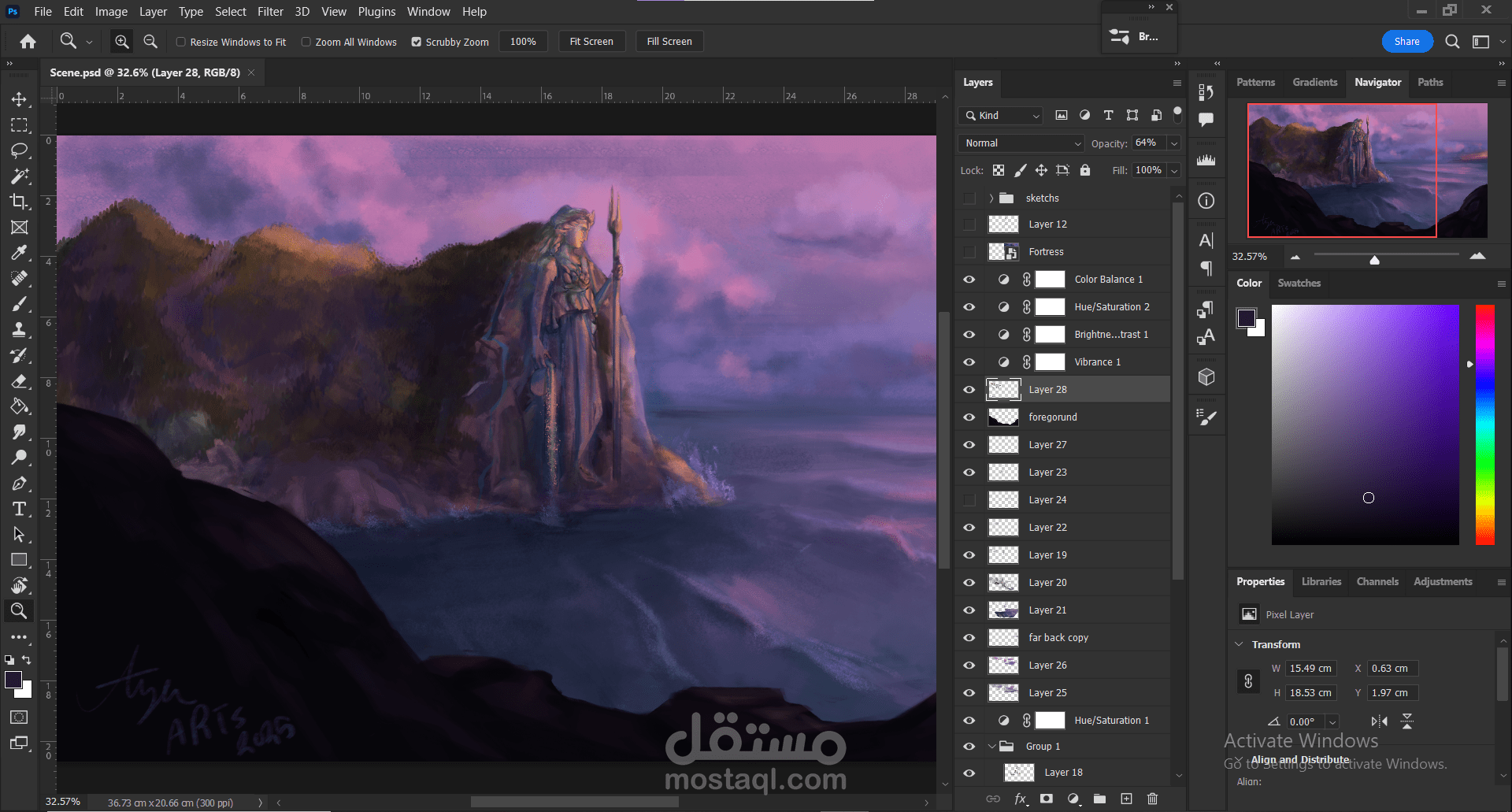
Task: Select the Move tool
Action: 19,100
